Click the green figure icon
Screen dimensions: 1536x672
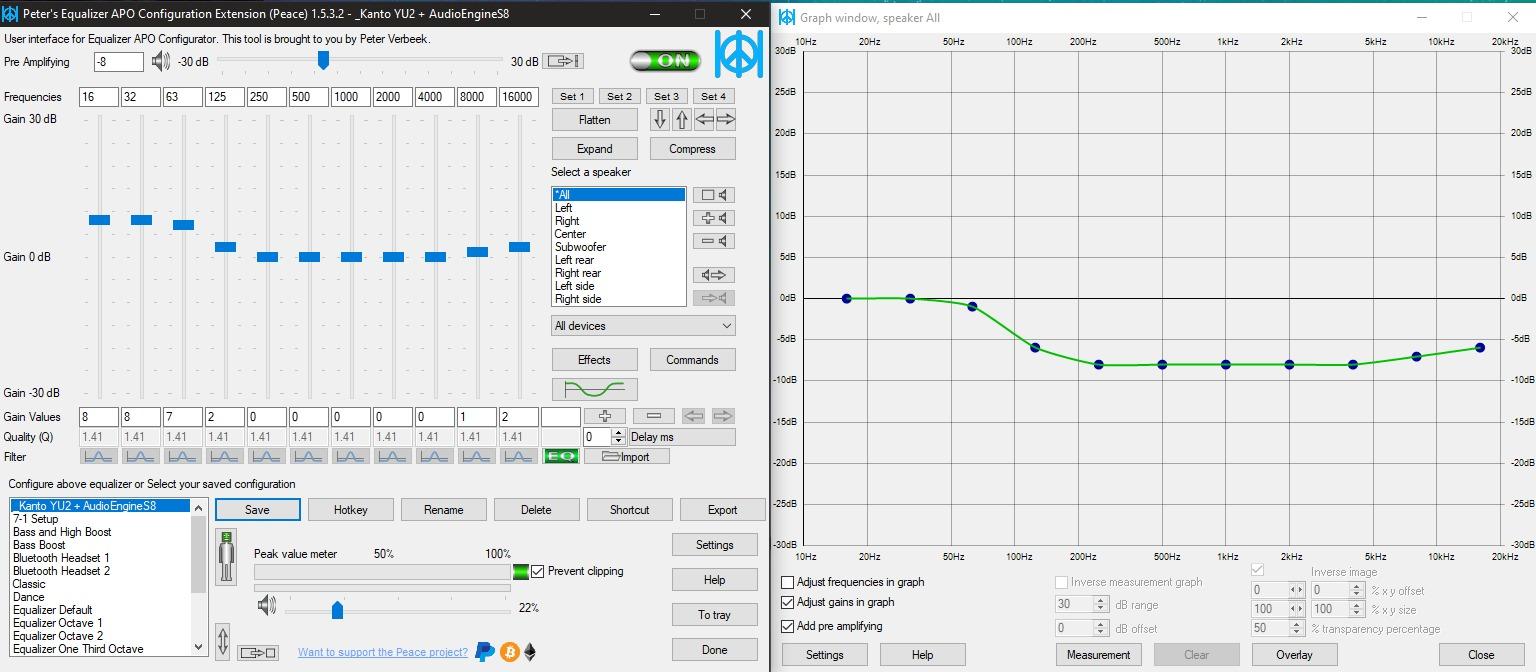point(227,557)
